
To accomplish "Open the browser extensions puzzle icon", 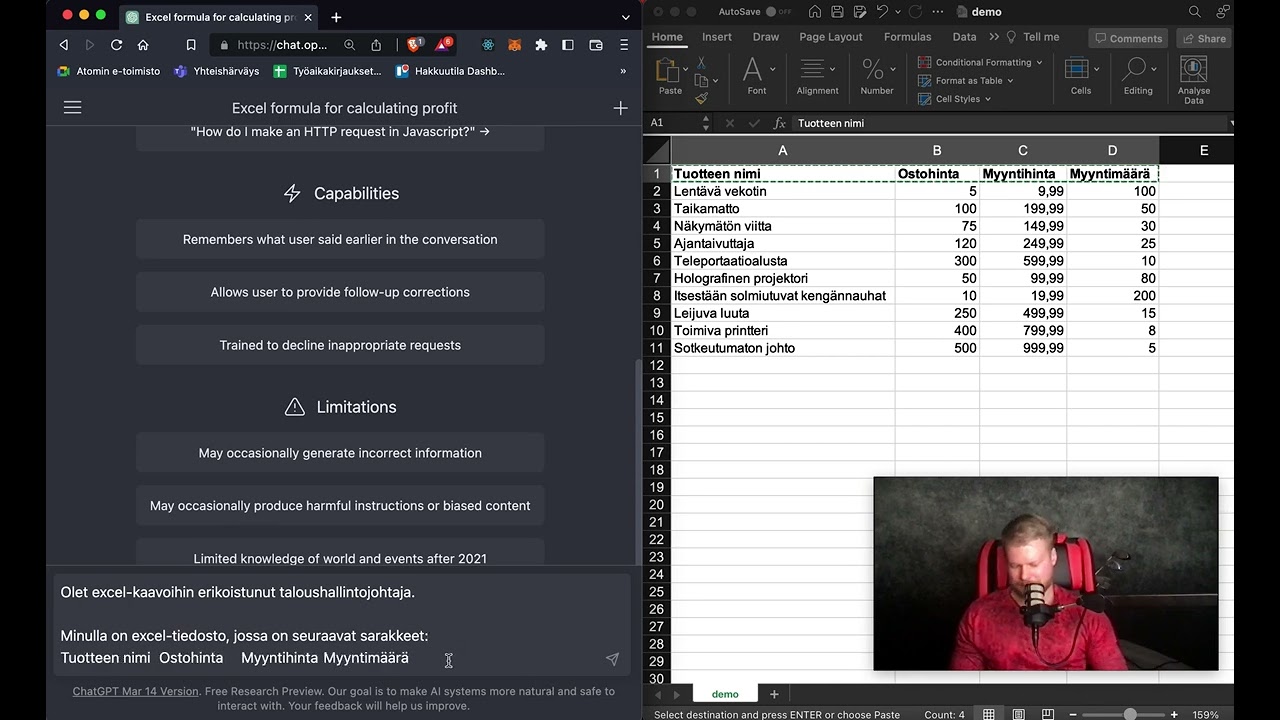I will (x=541, y=45).
